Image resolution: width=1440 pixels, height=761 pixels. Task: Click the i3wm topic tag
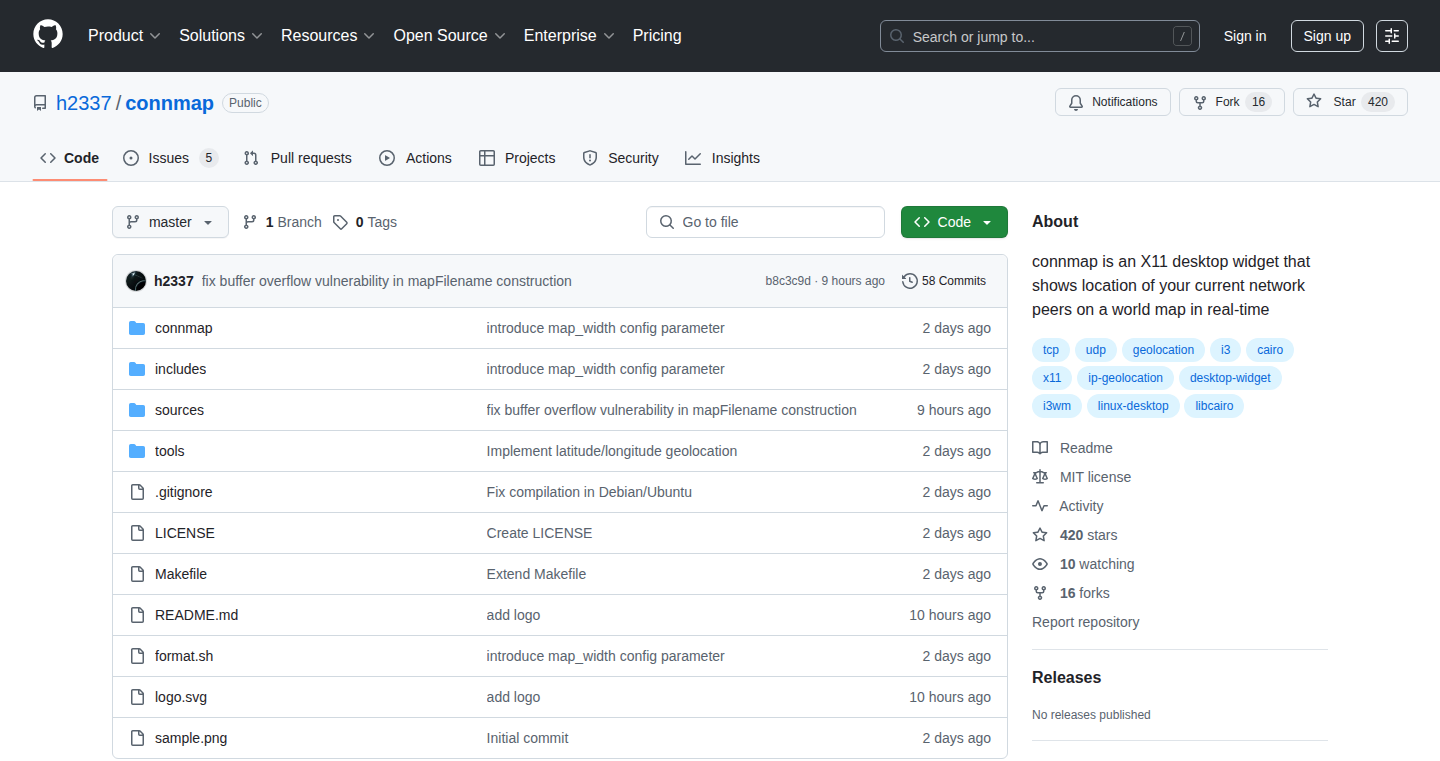coord(1056,406)
